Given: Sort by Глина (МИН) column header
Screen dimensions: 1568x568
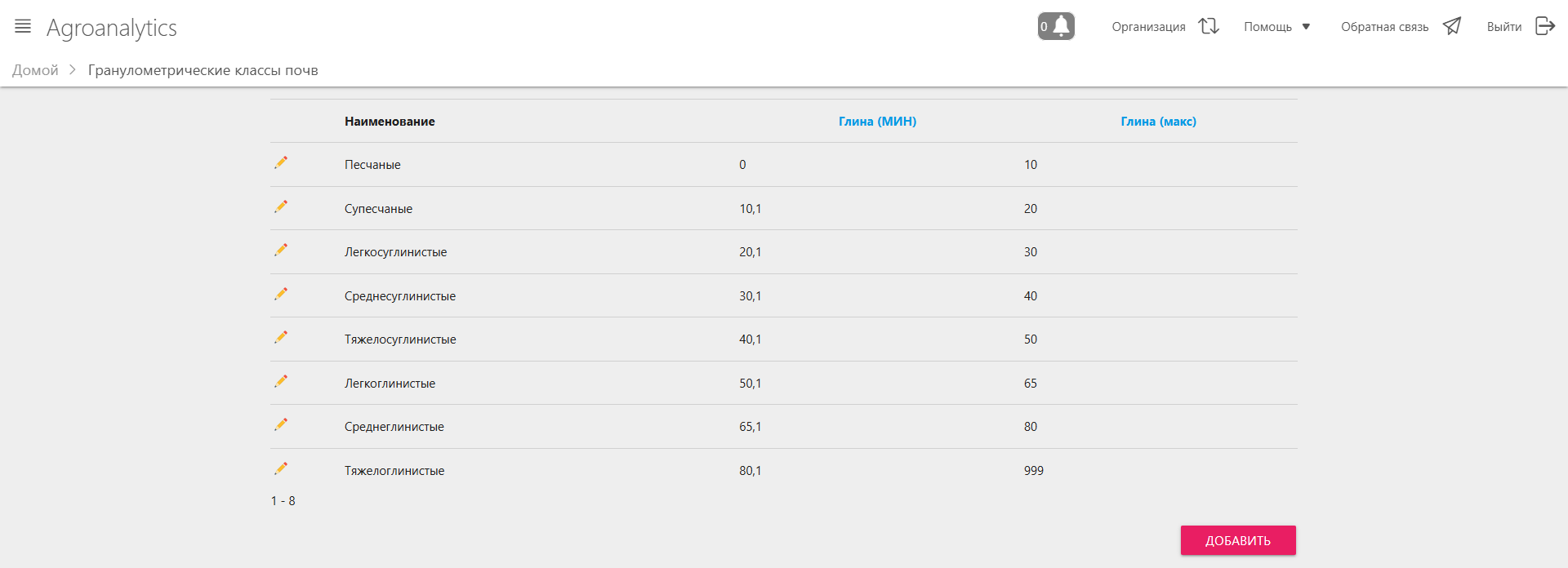Looking at the screenshot, I should [x=877, y=122].
